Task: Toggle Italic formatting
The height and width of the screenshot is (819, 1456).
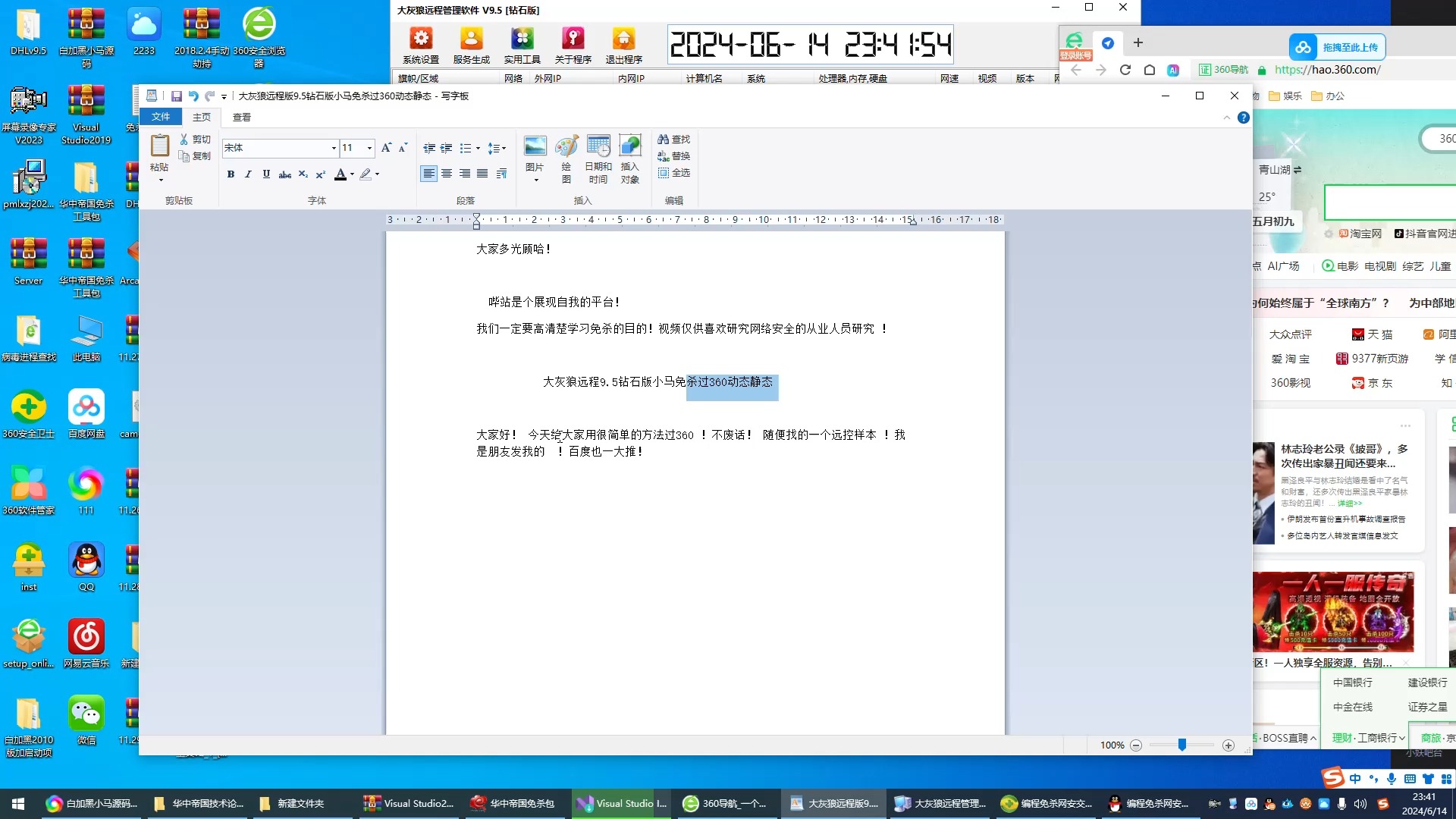Action: 248,174
